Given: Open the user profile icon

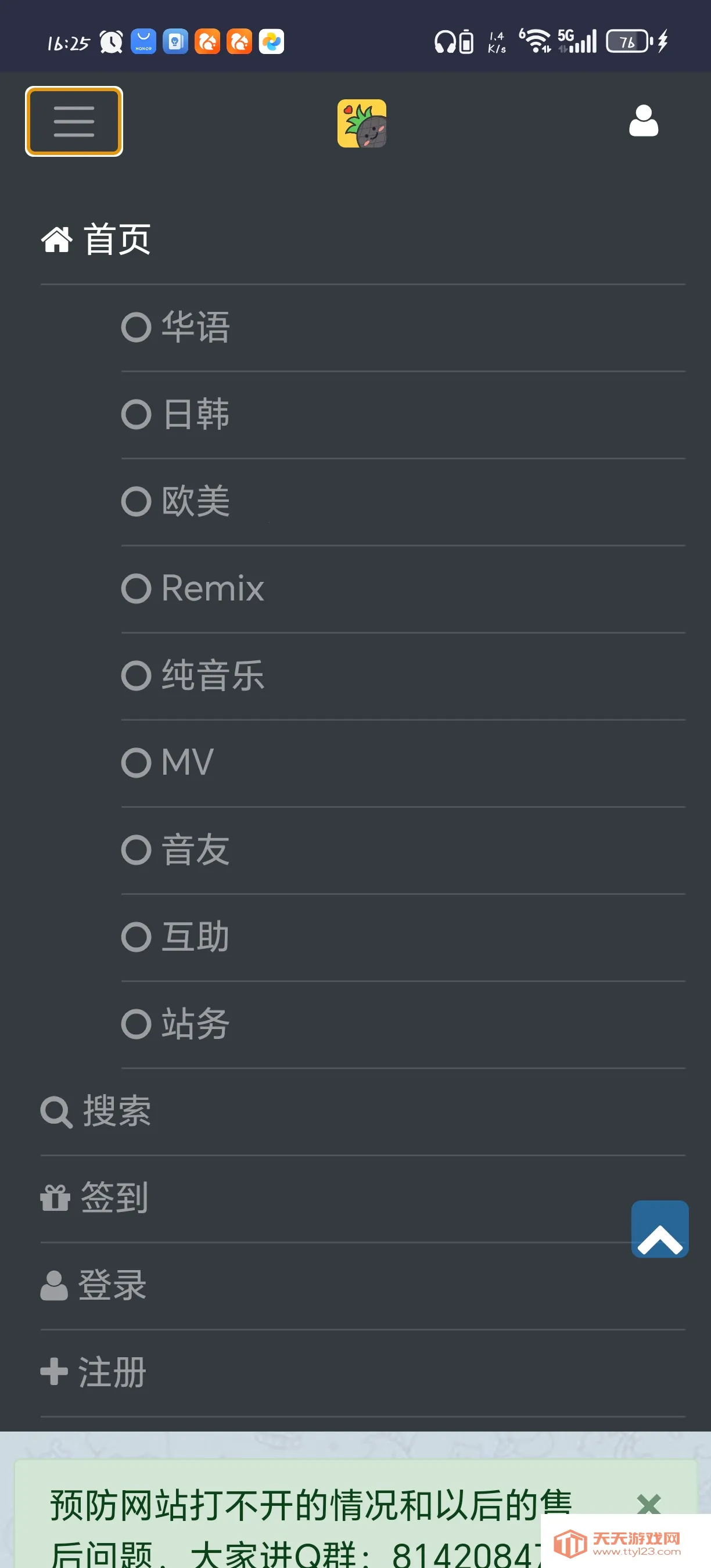Looking at the screenshot, I should 643,121.
